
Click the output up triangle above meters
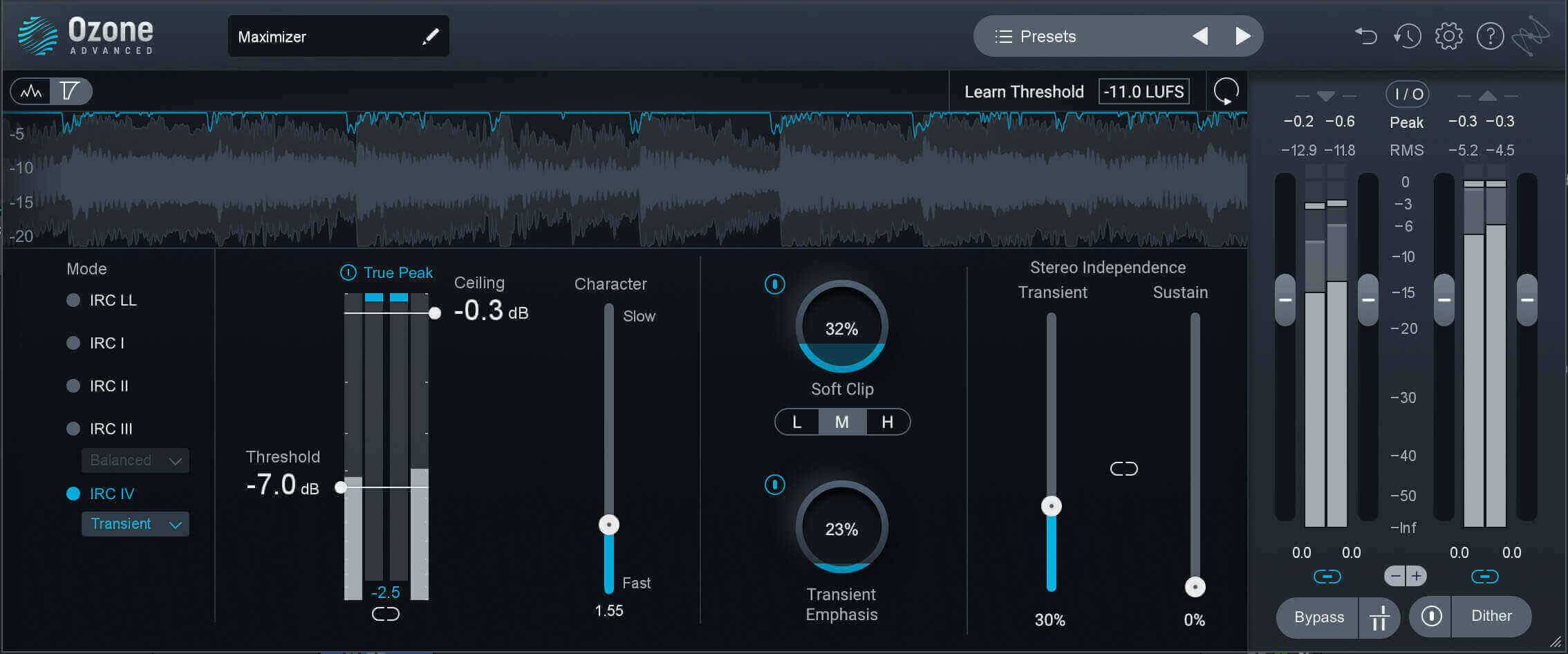click(1488, 96)
